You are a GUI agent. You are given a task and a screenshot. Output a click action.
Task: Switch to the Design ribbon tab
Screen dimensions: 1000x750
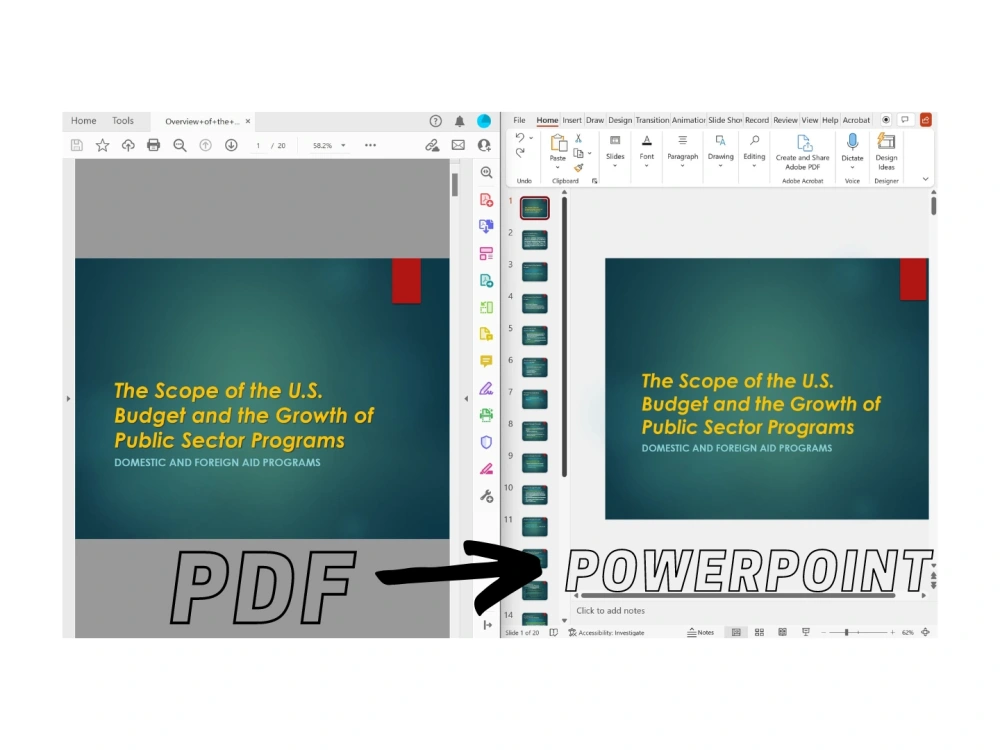click(x=619, y=120)
